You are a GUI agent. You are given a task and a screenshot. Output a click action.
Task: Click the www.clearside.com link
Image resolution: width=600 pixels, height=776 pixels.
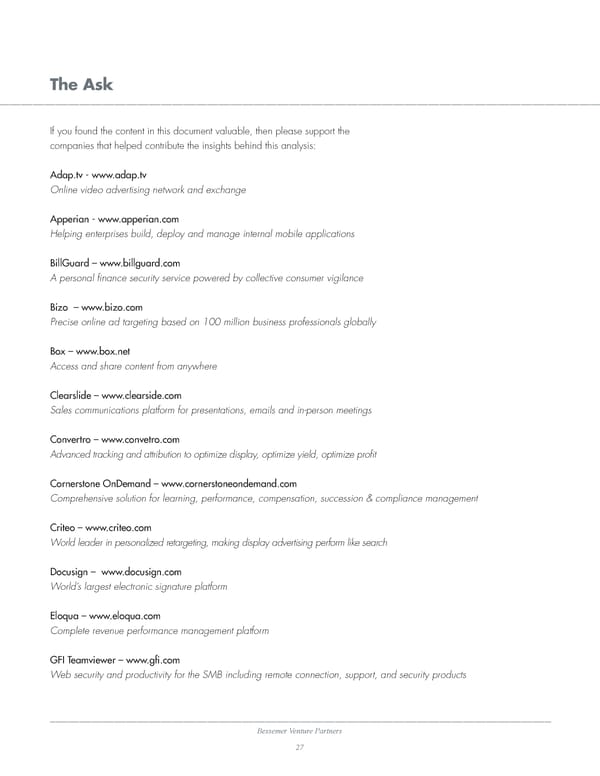[141, 395]
